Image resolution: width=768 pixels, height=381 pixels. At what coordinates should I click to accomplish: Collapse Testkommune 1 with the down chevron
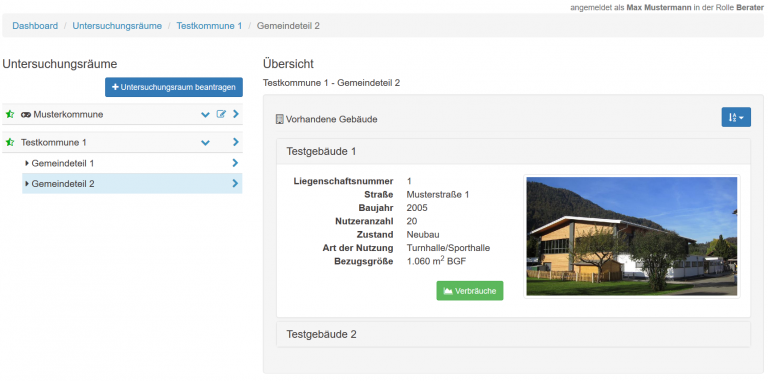[205, 143]
